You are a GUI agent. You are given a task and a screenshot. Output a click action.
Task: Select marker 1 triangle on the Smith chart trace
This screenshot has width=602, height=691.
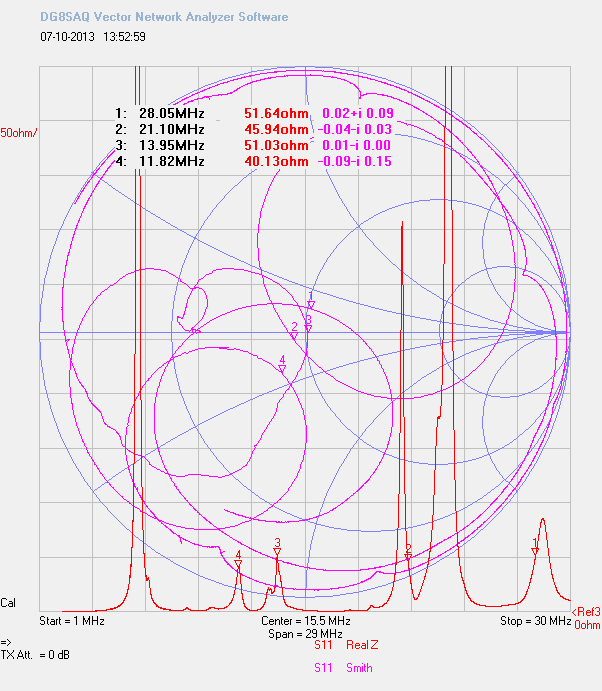pyautogui.click(x=311, y=305)
